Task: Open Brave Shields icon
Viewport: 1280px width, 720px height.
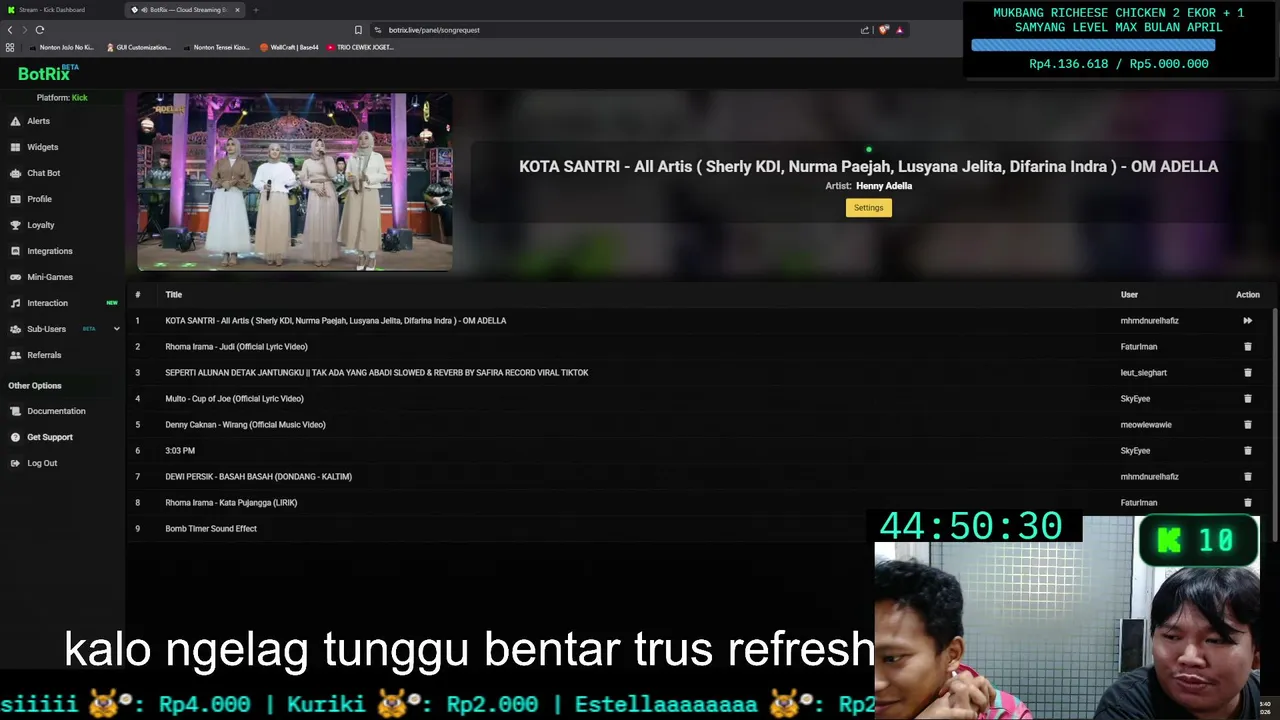Action: [x=883, y=30]
